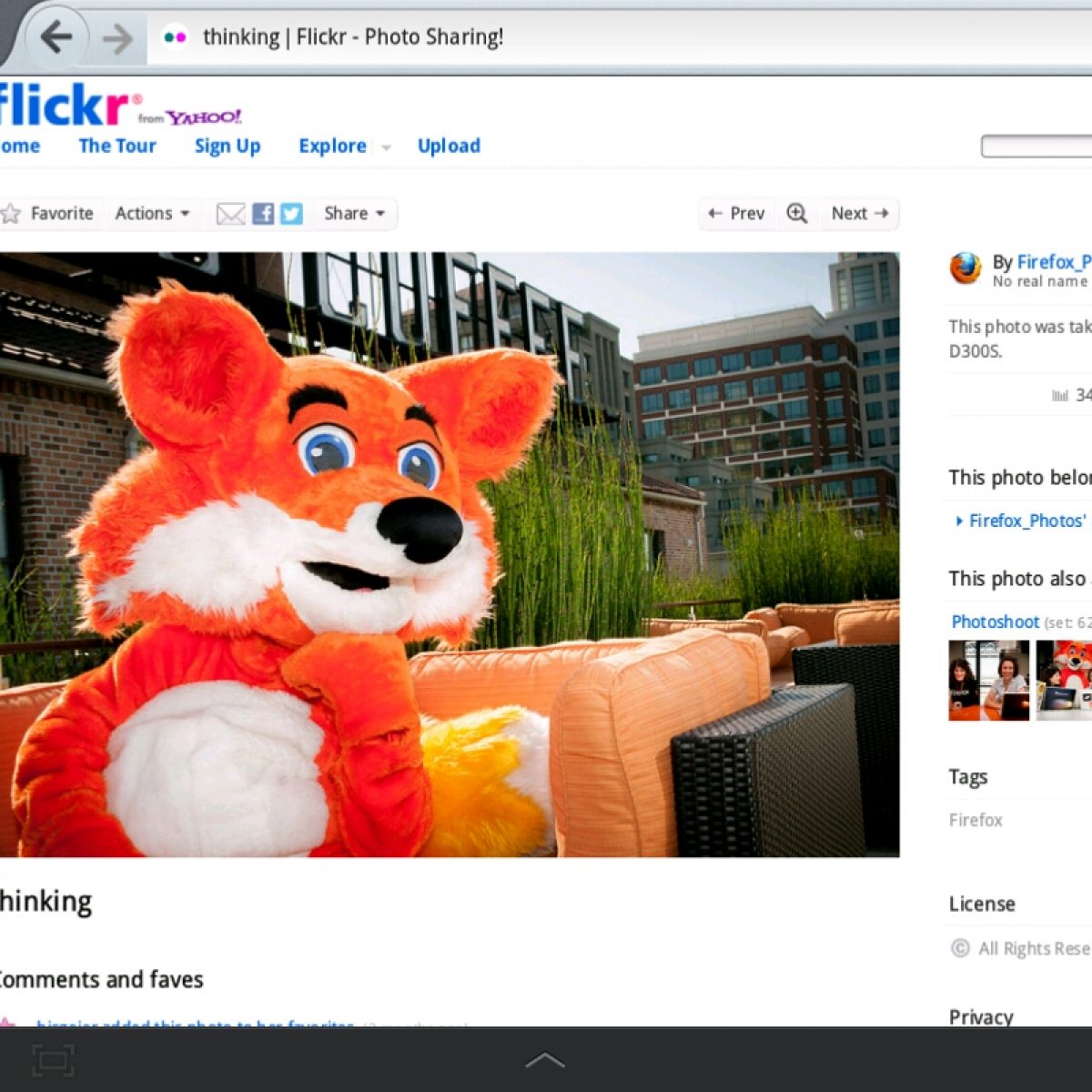
Task: Zoom photo with magnifier icon
Action: point(797,214)
